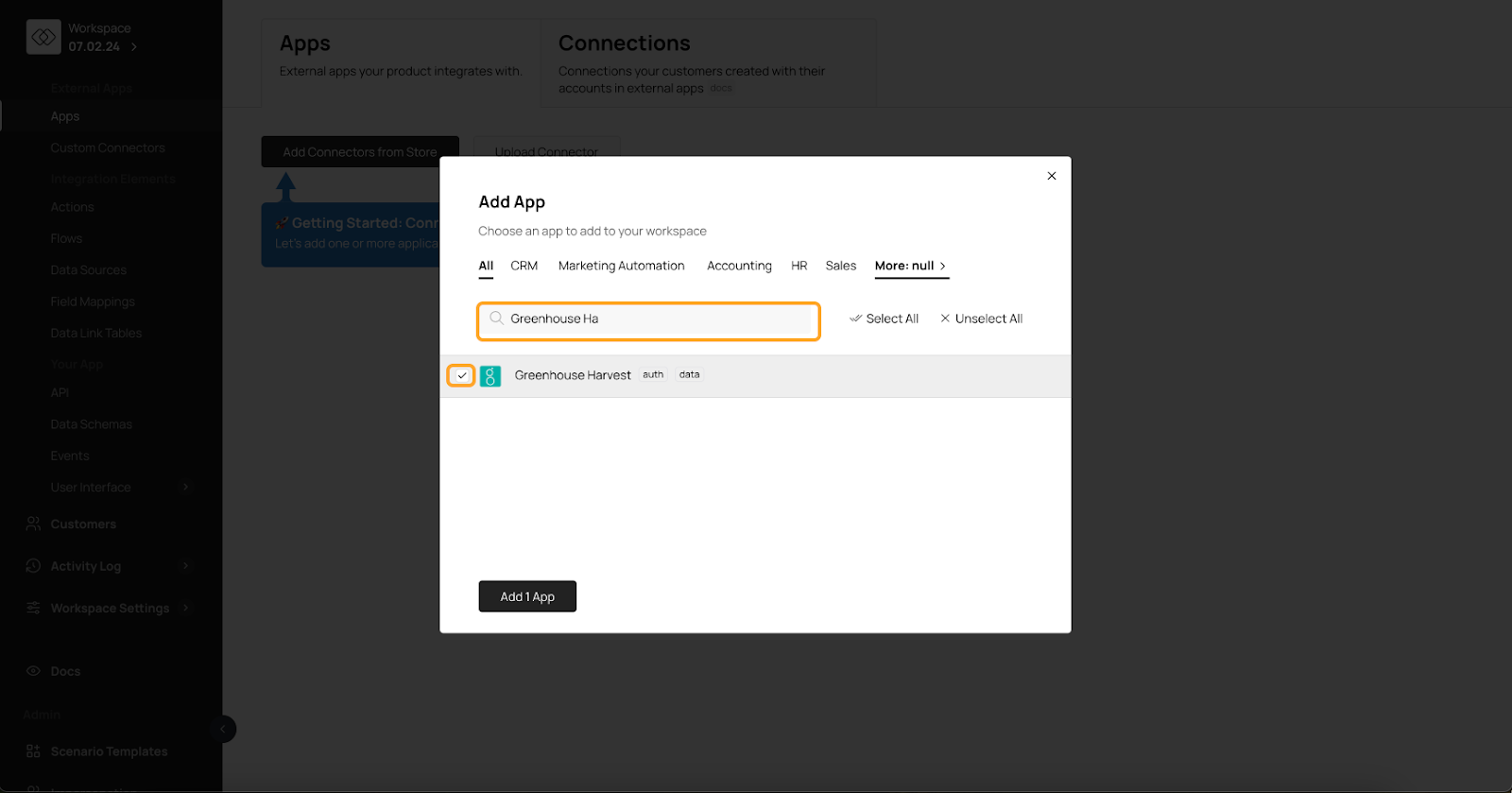Open Docs in the sidebar
Viewport: 1512px width, 793px height.
[65, 671]
